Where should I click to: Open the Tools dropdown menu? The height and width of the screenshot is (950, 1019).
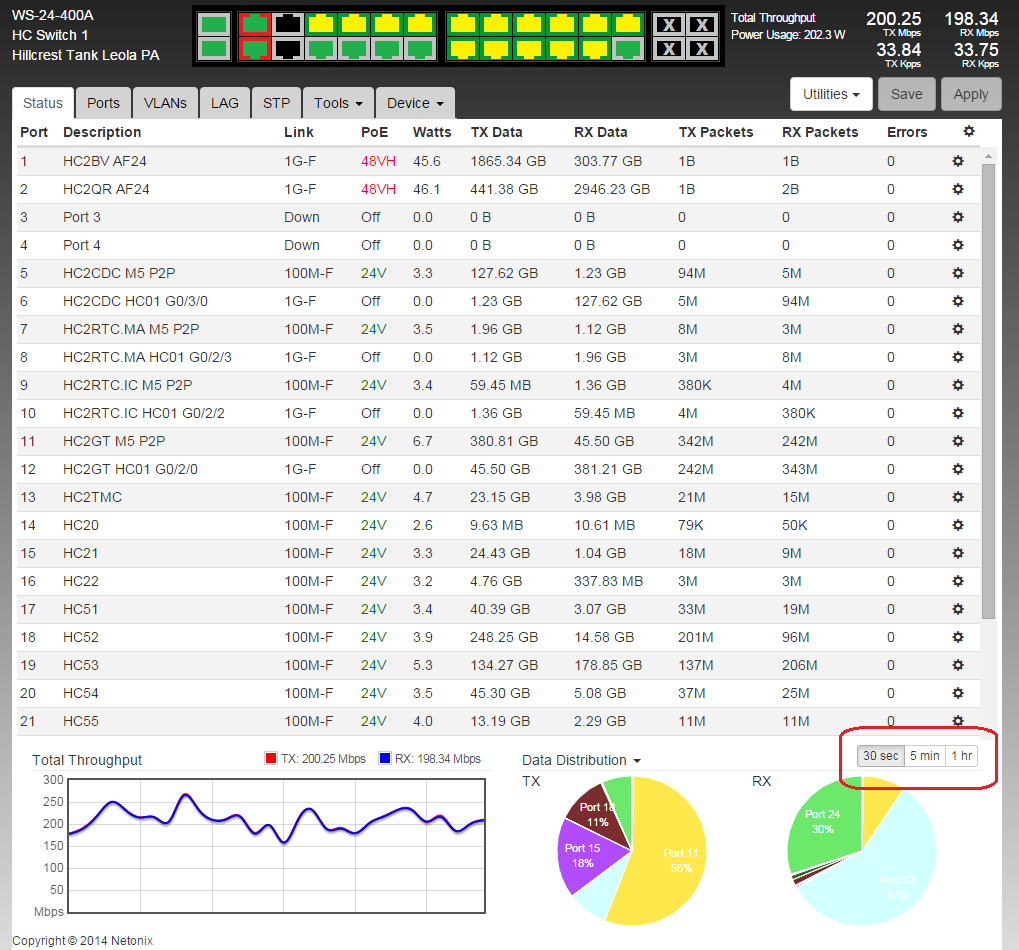click(x=338, y=103)
